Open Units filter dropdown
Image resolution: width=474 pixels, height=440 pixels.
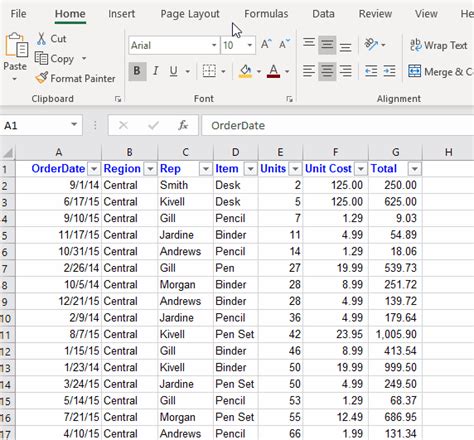coord(295,169)
